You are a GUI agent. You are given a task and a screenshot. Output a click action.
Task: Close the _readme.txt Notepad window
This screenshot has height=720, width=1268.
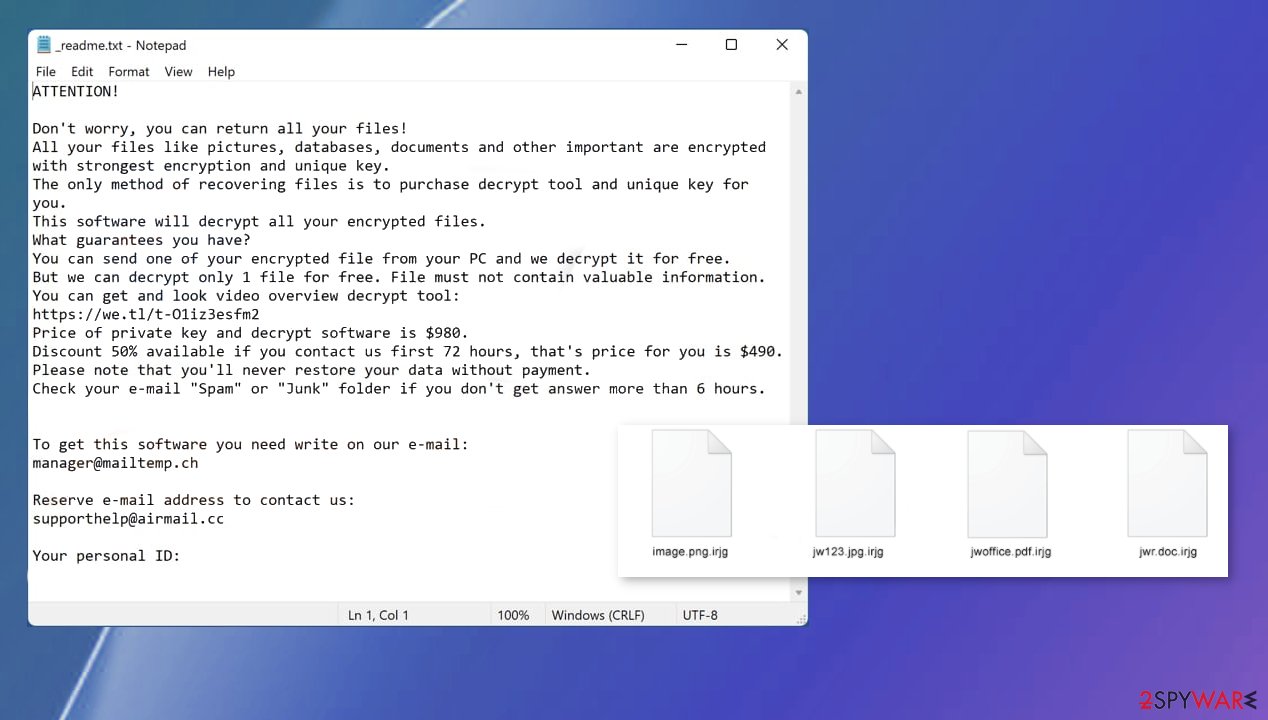782,45
